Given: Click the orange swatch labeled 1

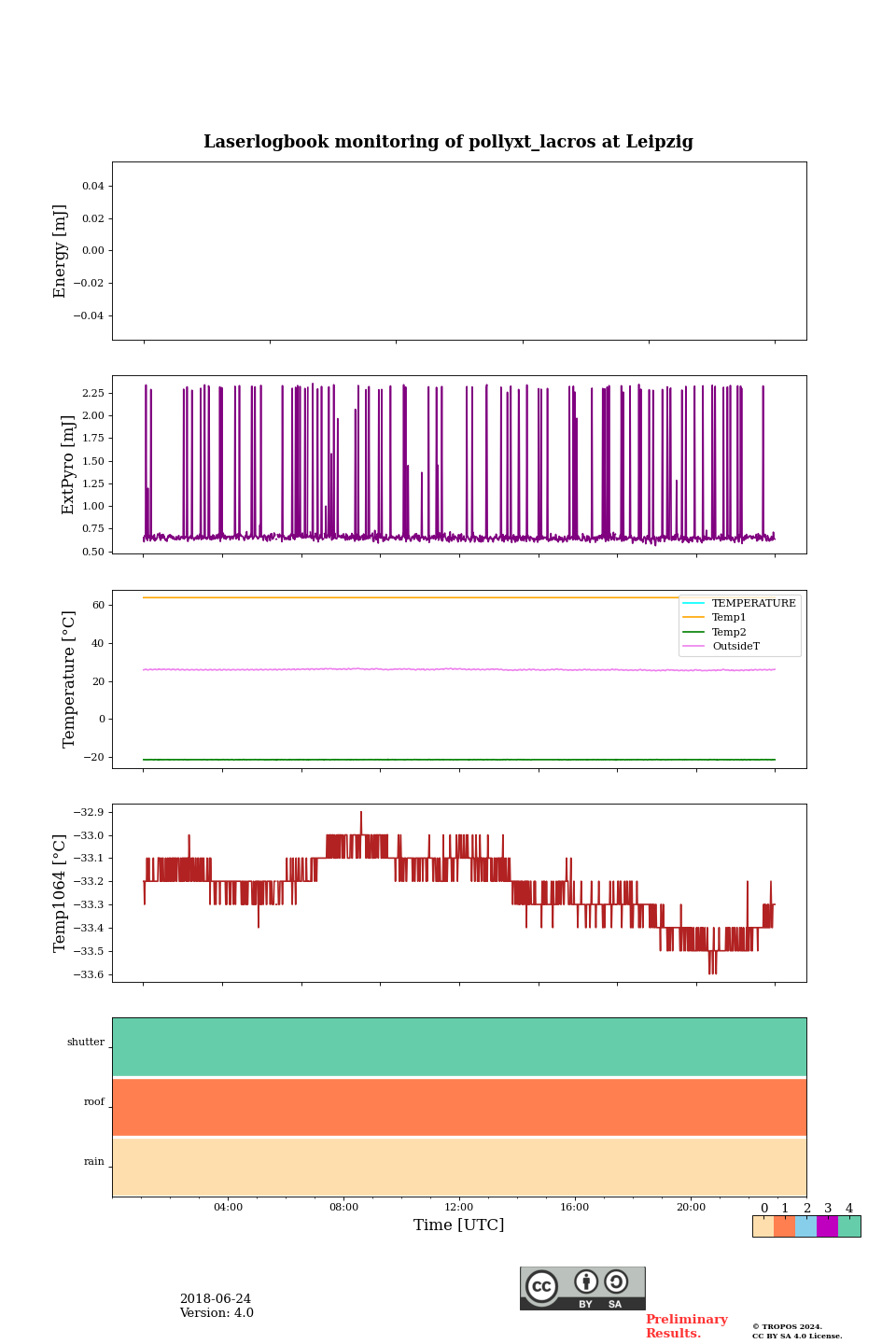Looking at the screenshot, I should tap(784, 1226).
